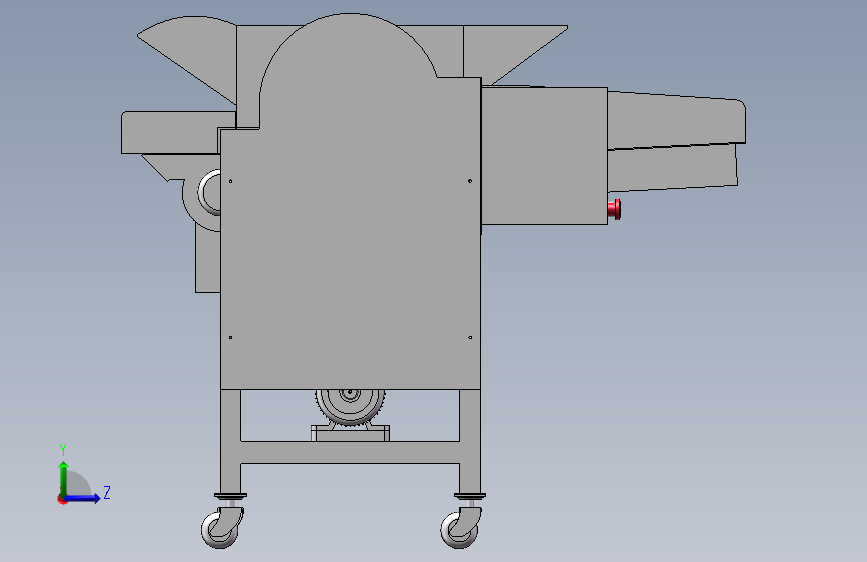This screenshot has width=867, height=562.
Task: Select the lower-left screw hole on the panel
Action: (231, 337)
